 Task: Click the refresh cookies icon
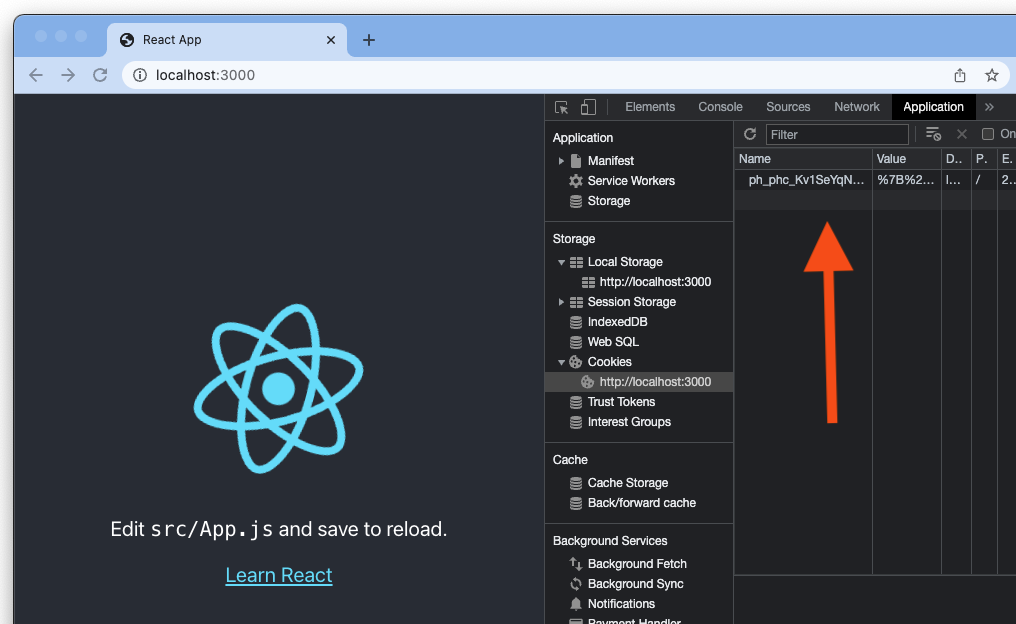[x=750, y=134]
